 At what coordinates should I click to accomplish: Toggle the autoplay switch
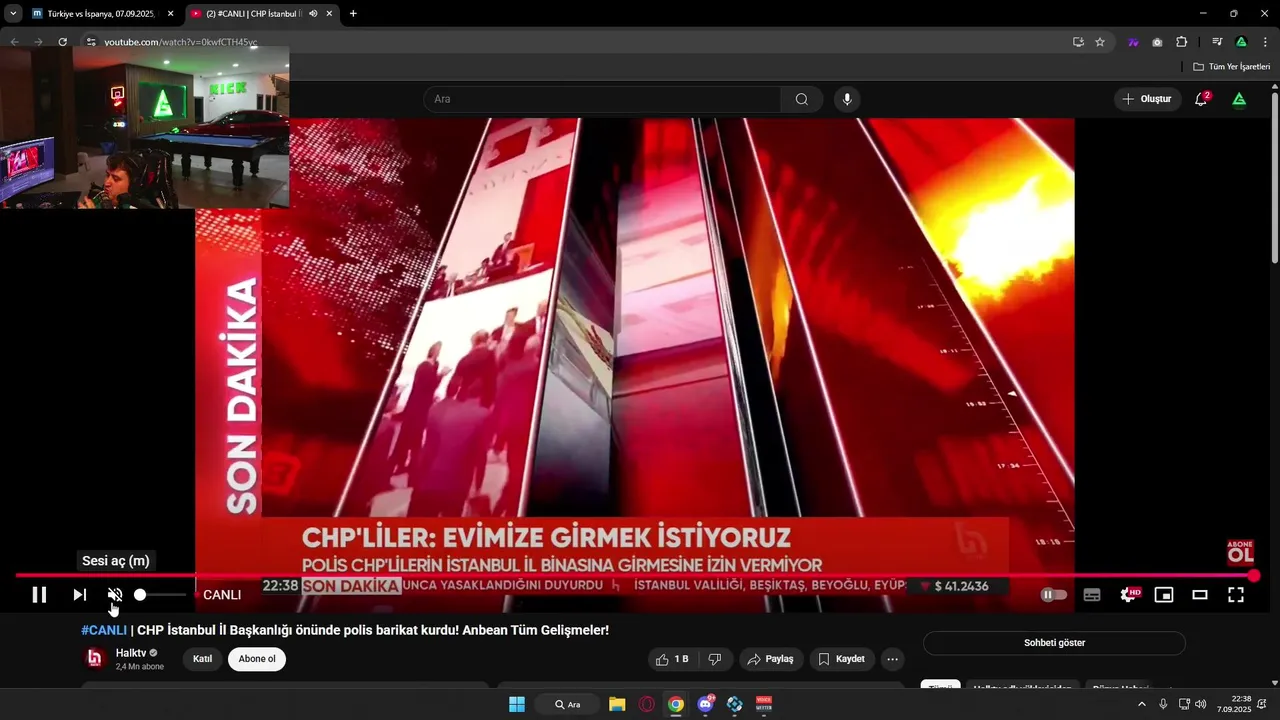point(1054,595)
